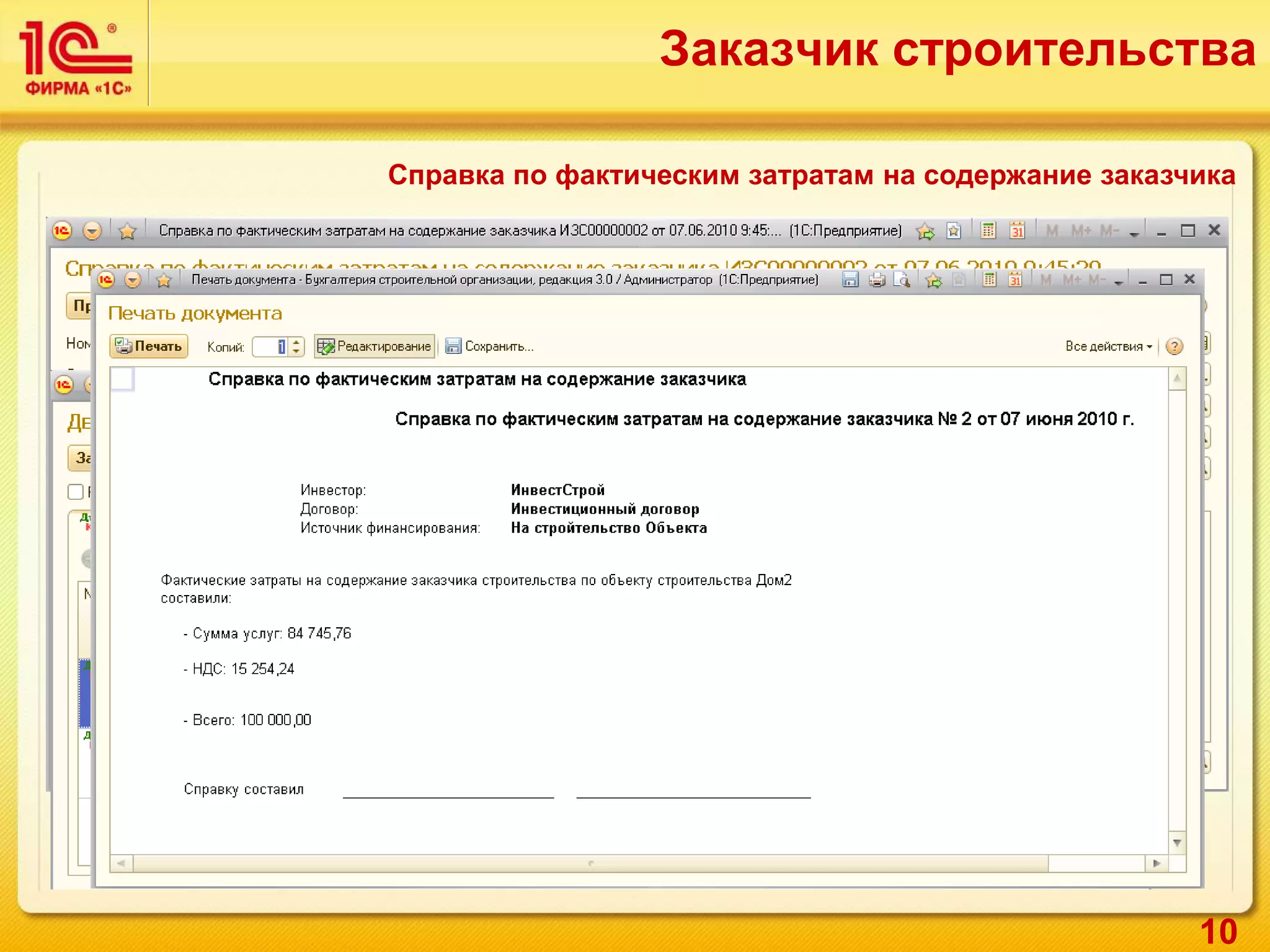Click the help question mark icon

1175,346
